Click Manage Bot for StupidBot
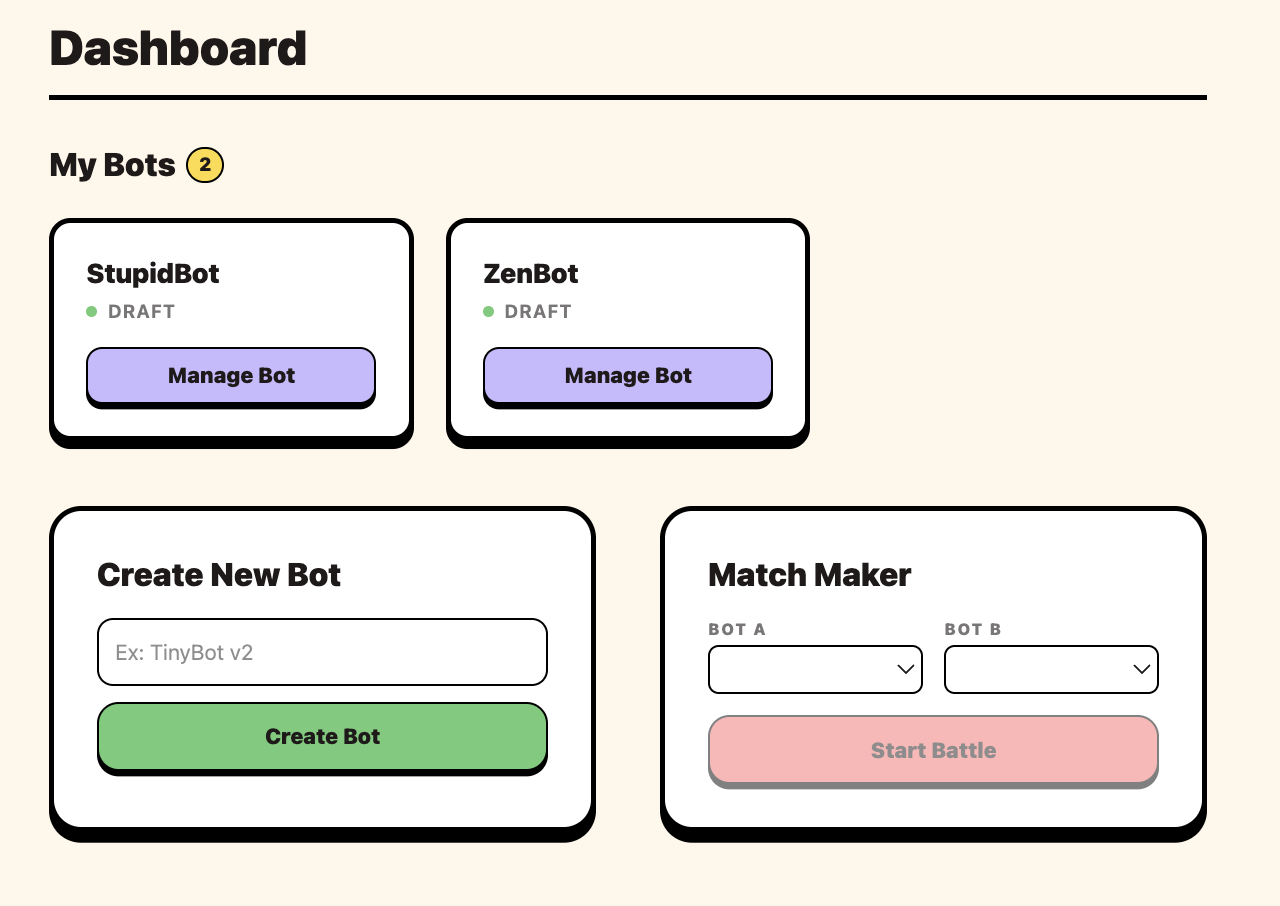This screenshot has width=1280, height=906. click(231, 376)
